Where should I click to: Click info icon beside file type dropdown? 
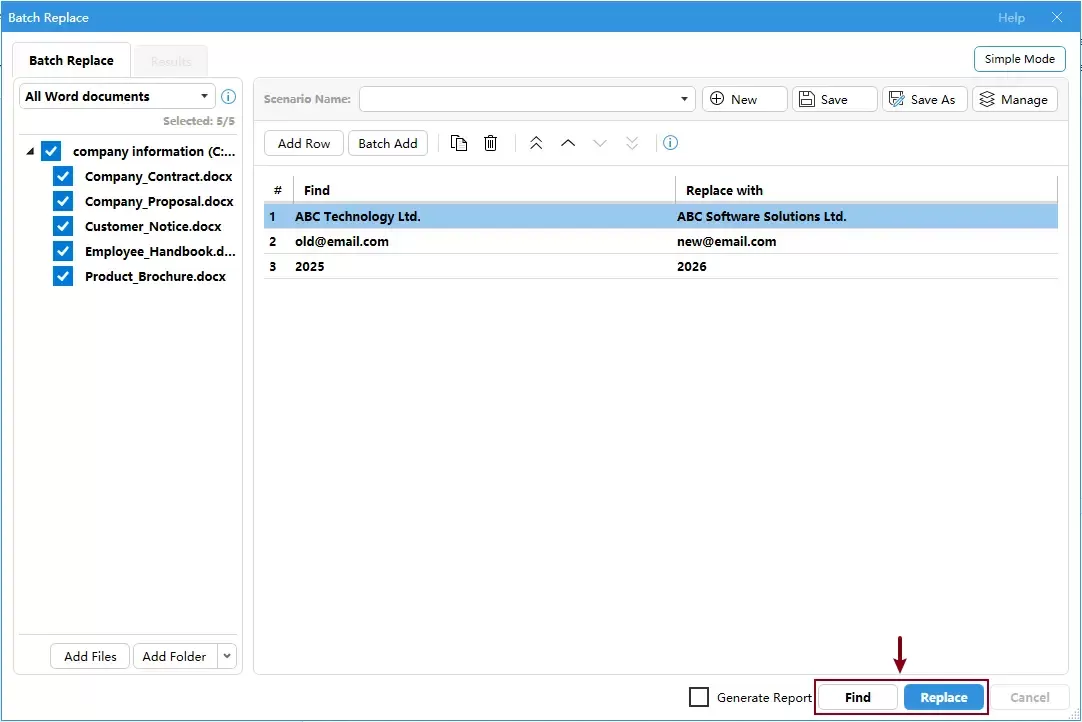[x=228, y=97]
